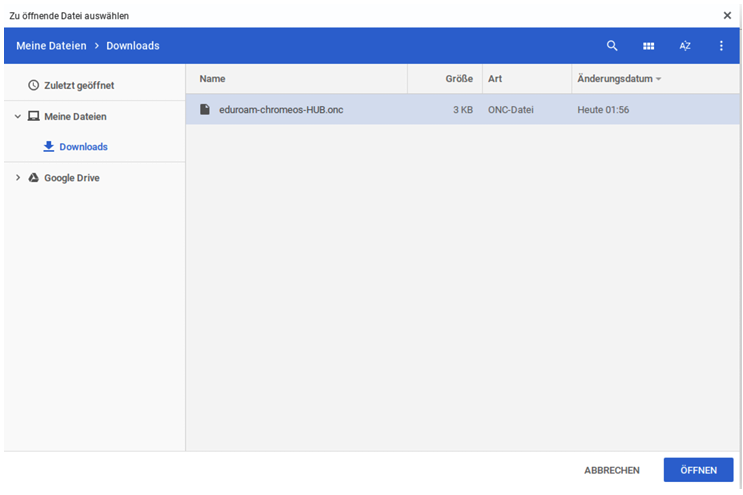Expand the Google Drive tree
Screen dimensions: 743x495
tap(18, 178)
